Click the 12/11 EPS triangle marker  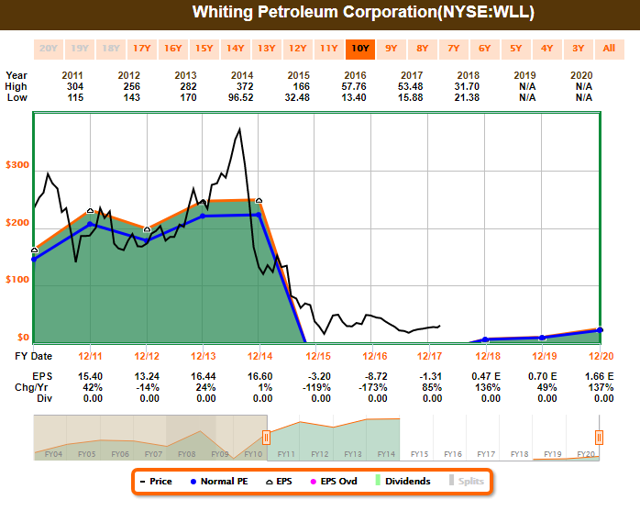tap(90, 211)
